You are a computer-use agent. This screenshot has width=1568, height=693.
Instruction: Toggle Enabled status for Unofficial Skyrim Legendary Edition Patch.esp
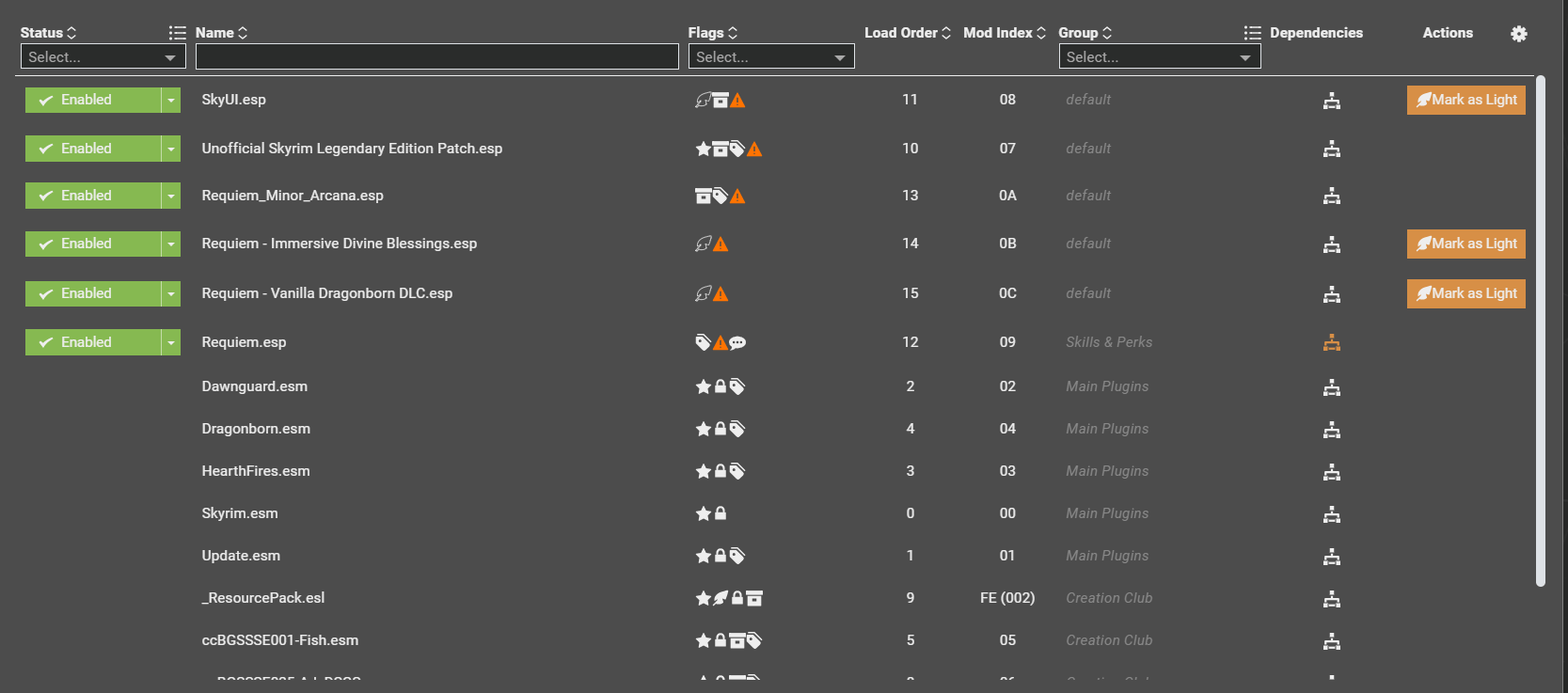pyautogui.click(x=93, y=149)
